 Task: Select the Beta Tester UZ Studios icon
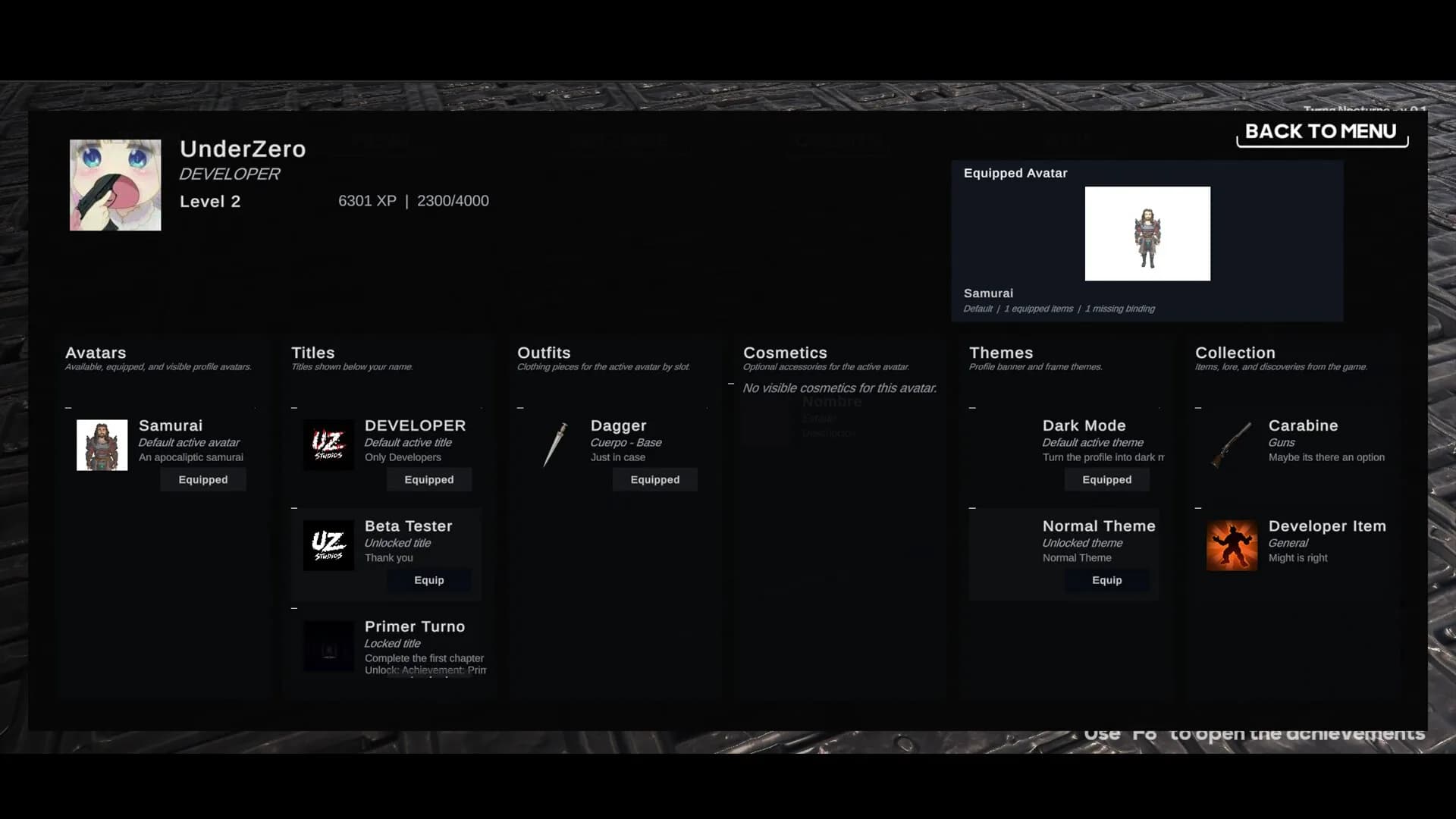point(328,545)
